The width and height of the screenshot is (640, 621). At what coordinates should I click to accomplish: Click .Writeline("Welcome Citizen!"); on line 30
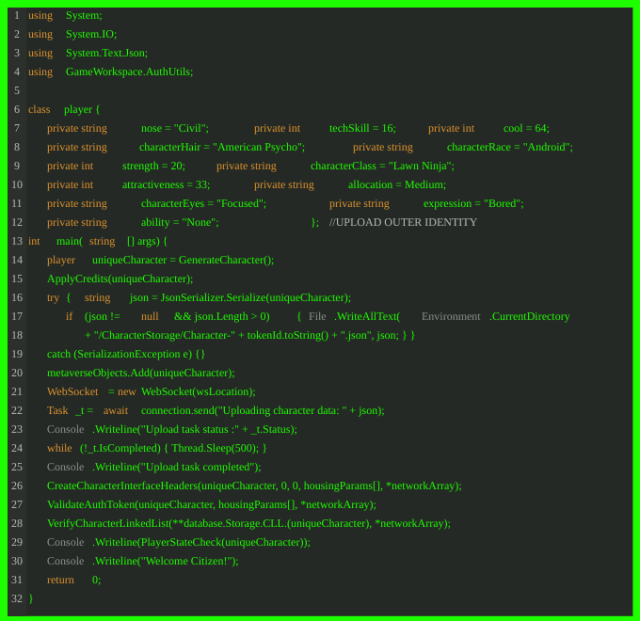[x=165, y=561]
